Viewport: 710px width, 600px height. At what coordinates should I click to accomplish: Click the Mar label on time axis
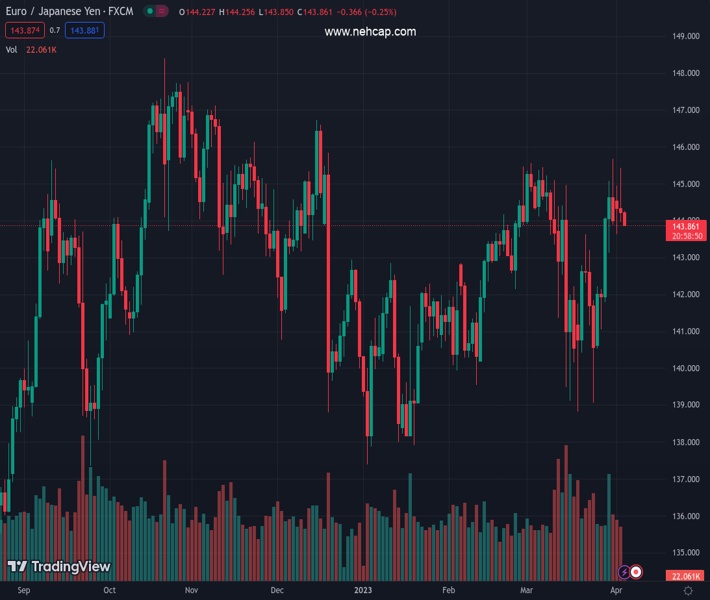(526, 590)
